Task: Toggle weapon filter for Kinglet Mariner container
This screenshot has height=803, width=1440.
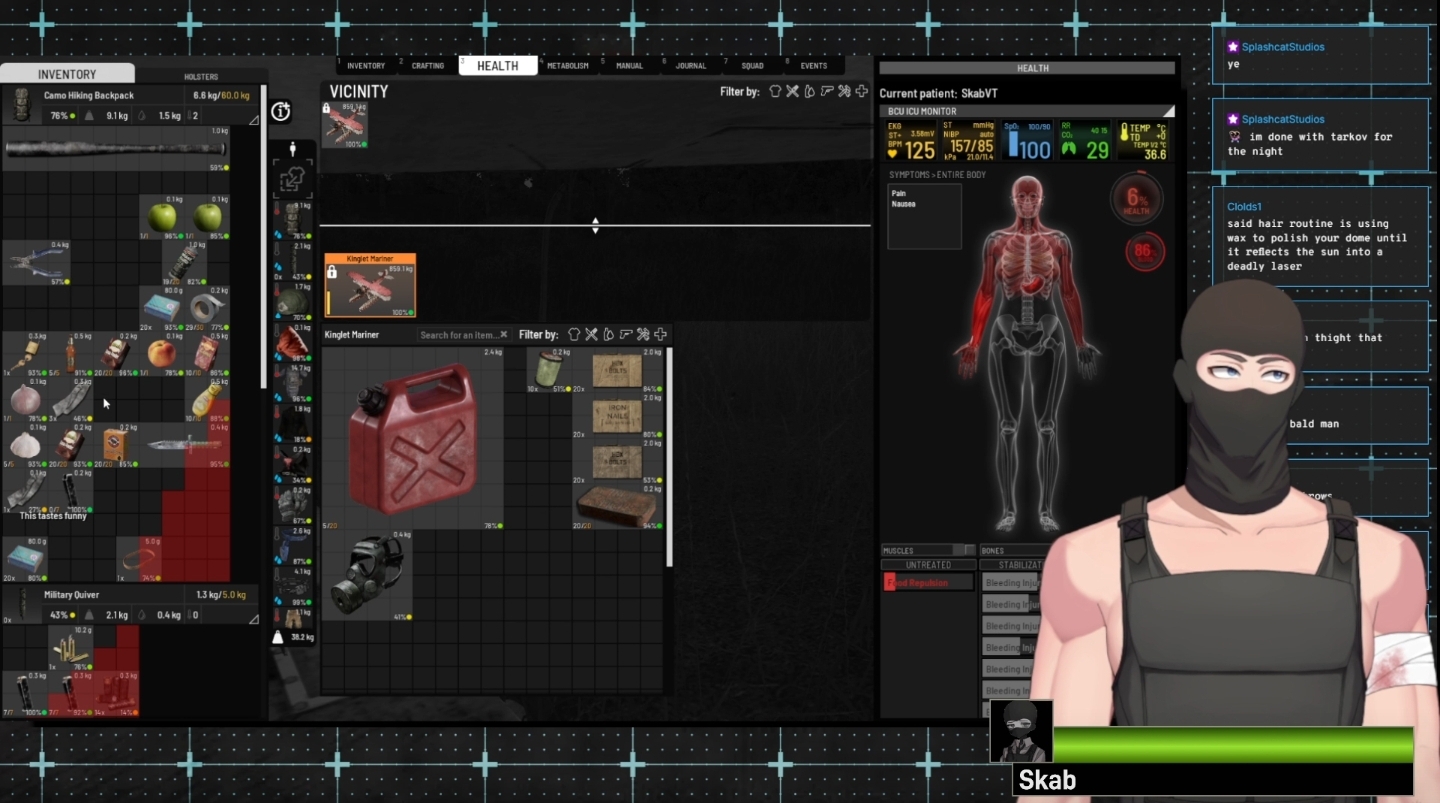Action: coord(626,334)
